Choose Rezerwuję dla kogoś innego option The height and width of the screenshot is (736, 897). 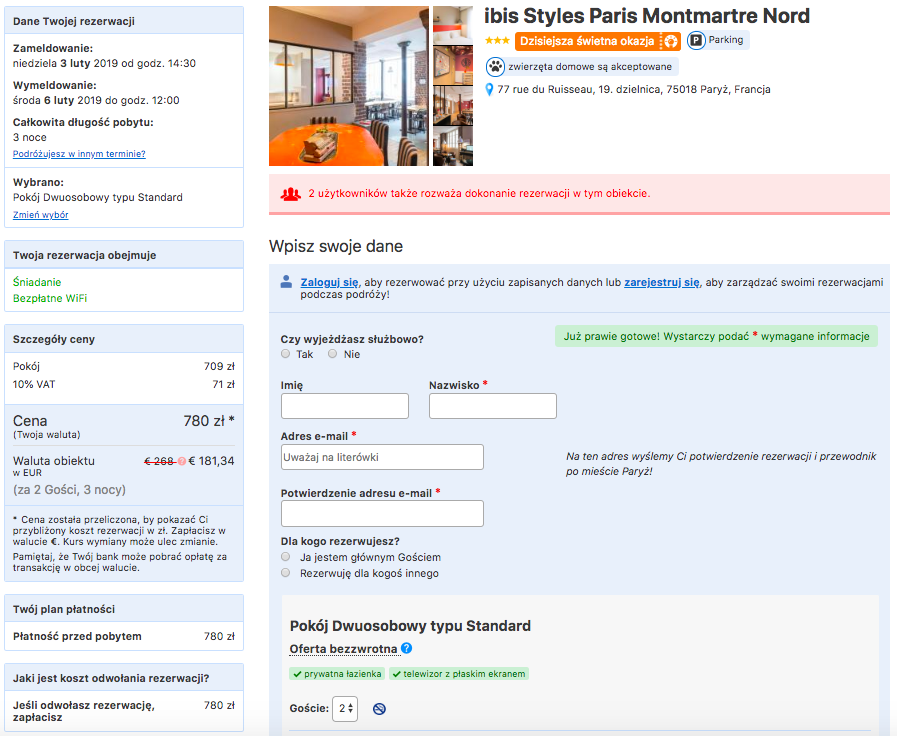click(285, 572)
